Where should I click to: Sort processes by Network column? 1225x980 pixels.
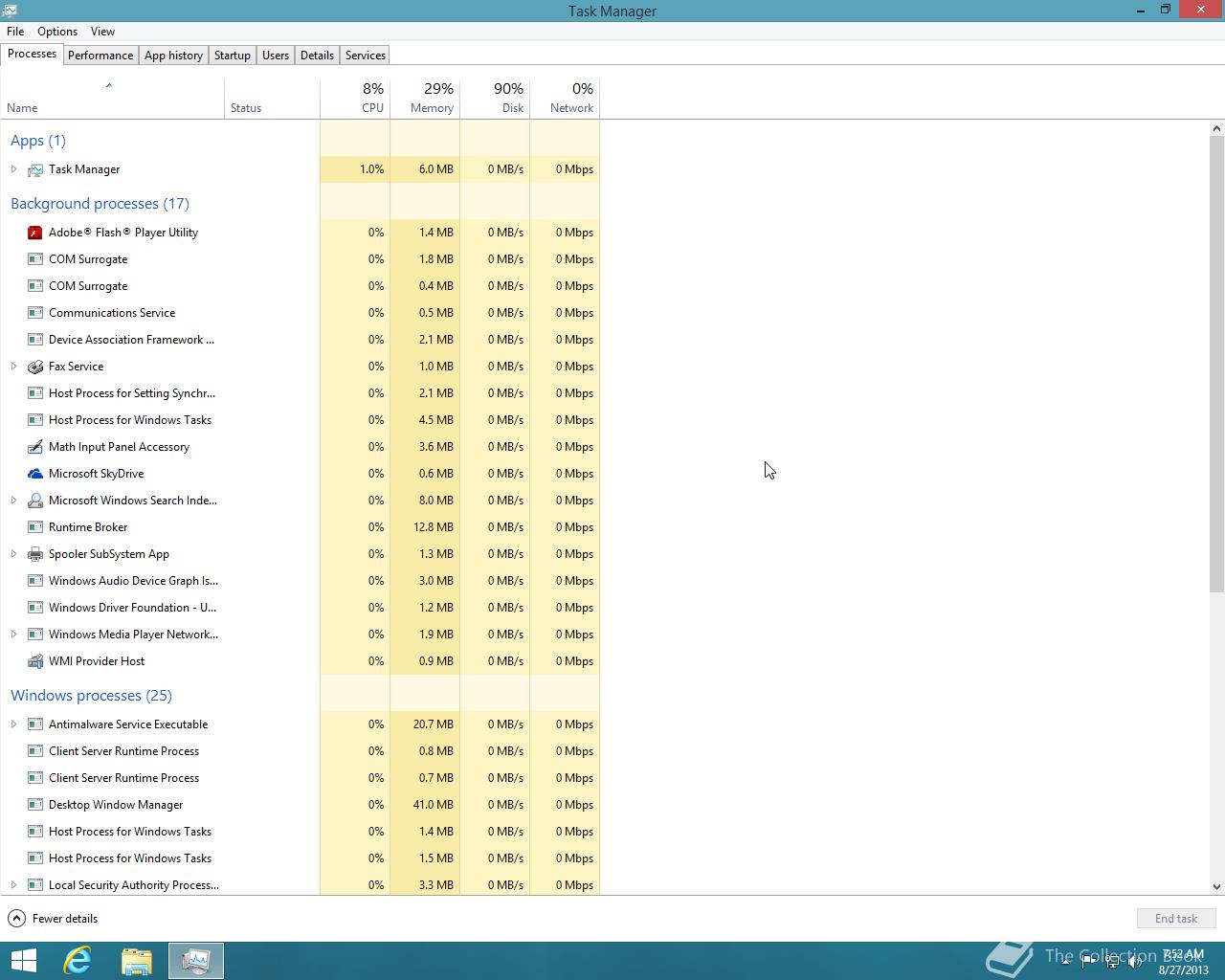click(x=565, y=99)
